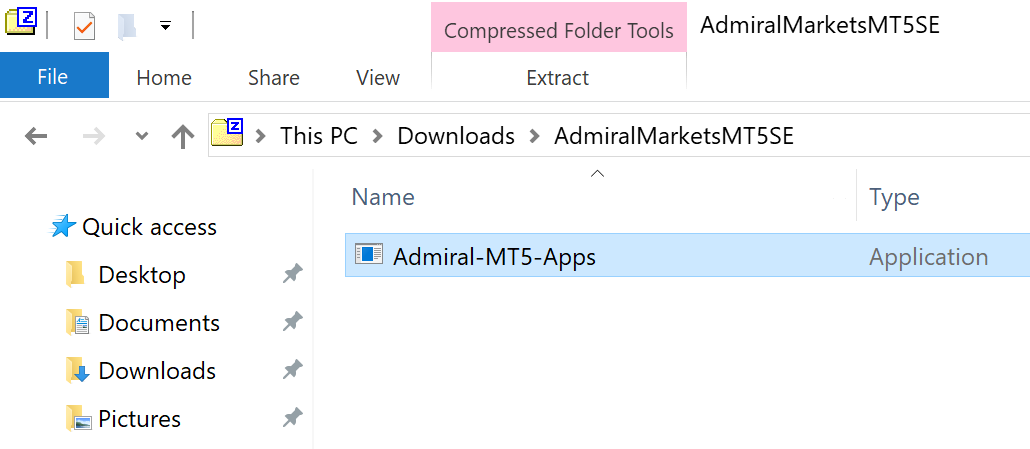Open Documents in Quick access

(159, 323)
